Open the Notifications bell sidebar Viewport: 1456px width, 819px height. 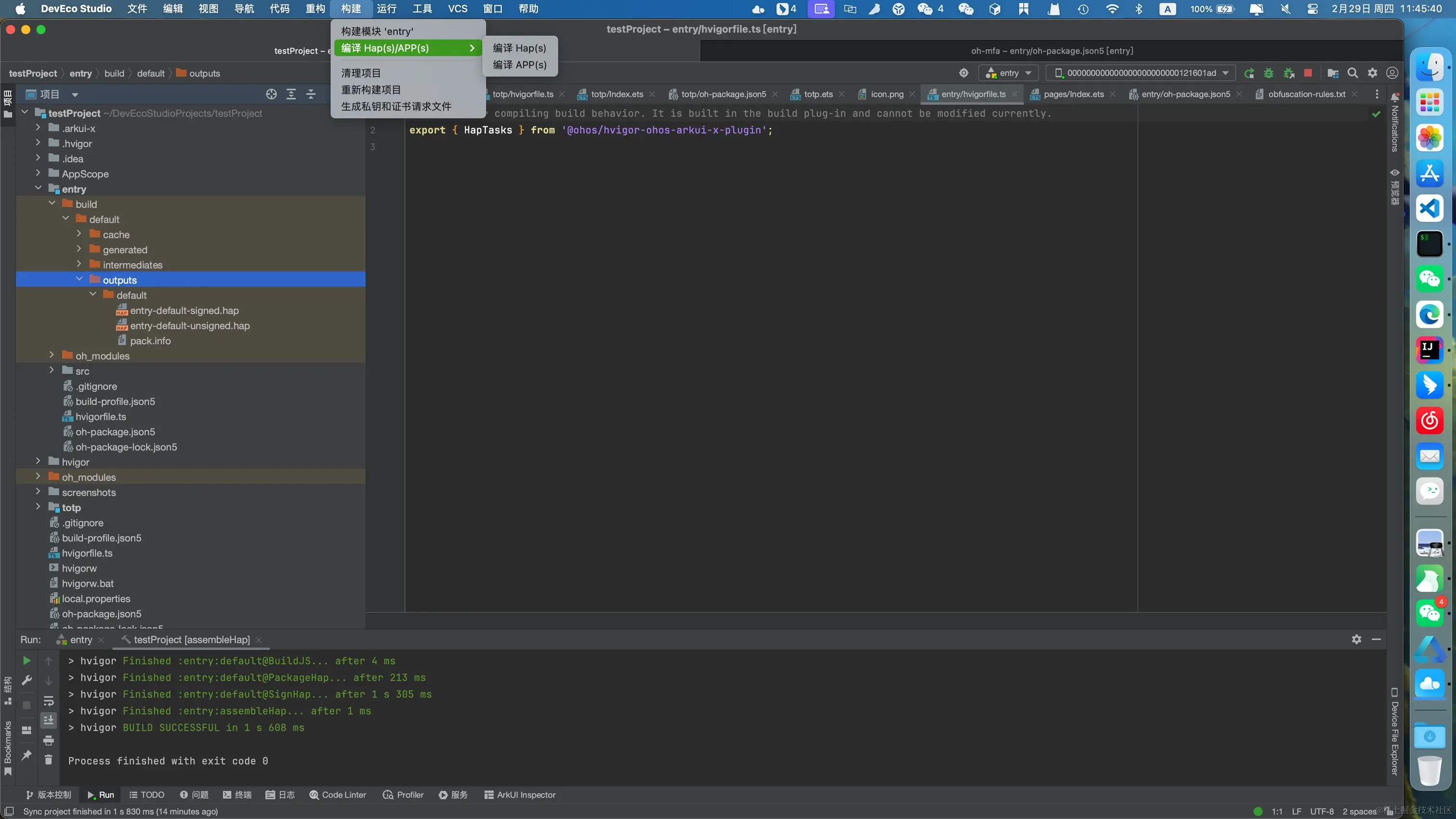pyautogui.click(x=1394, y=123)
